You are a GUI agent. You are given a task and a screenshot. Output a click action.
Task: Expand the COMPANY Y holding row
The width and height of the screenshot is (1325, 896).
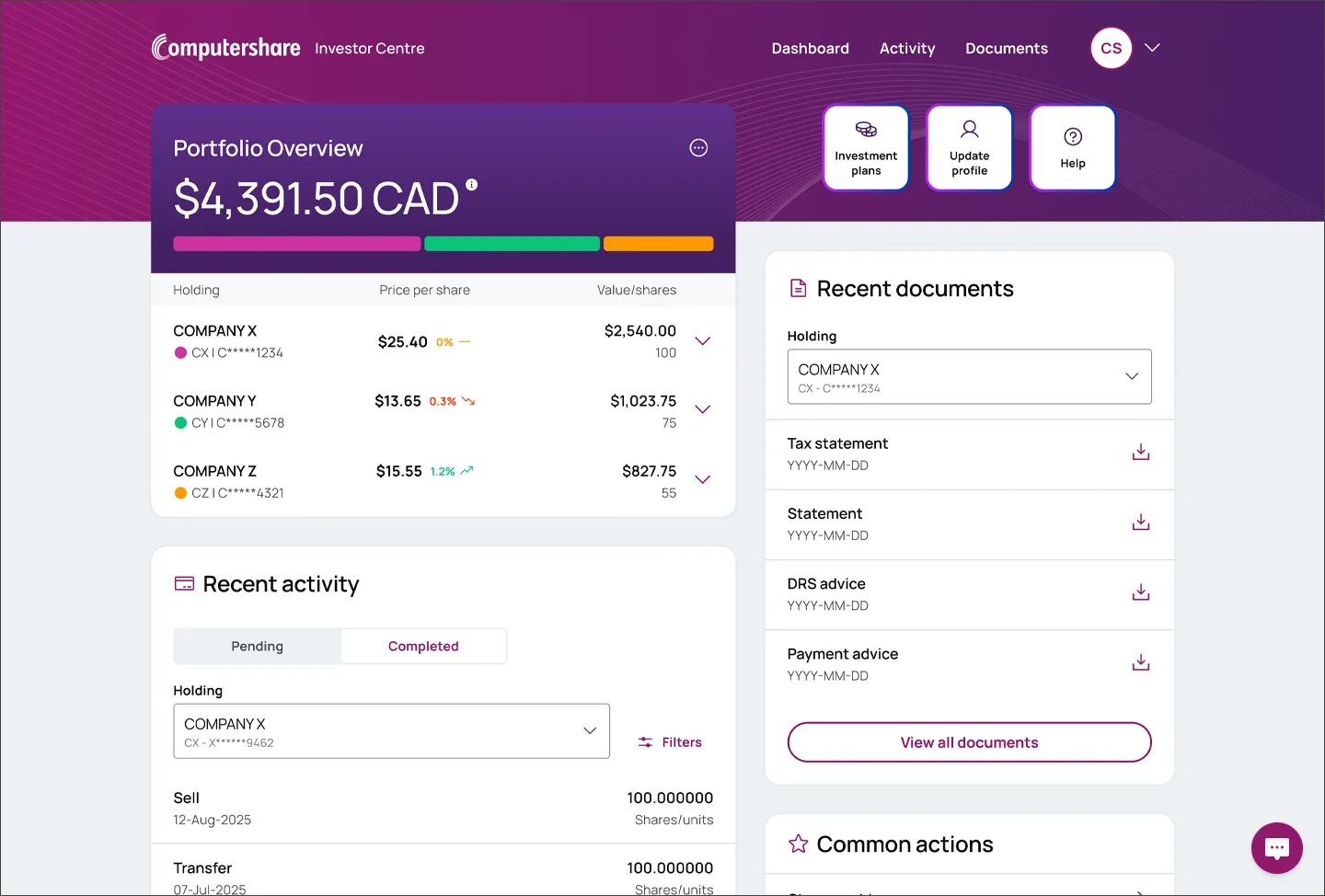(702, 410)
